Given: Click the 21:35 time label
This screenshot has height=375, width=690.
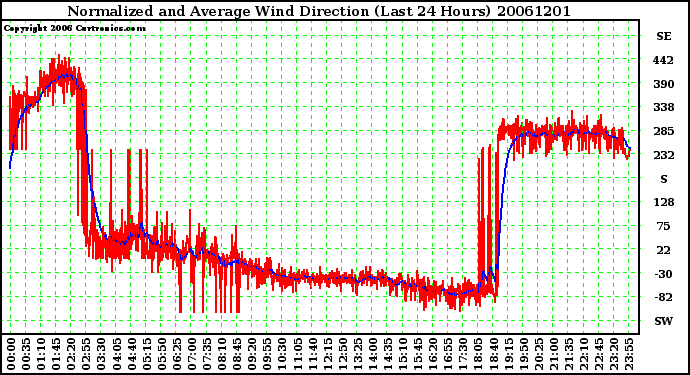Looking at the screenshot, I should 568,354.
